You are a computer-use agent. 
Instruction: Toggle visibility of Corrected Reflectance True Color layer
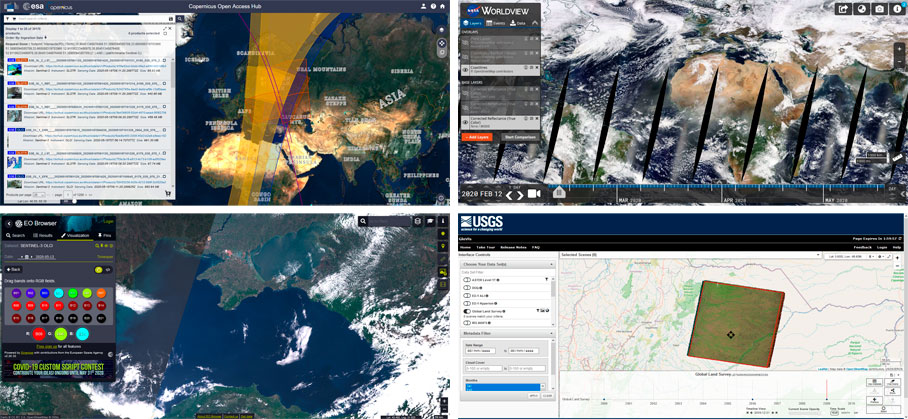(x=465, y=122)
